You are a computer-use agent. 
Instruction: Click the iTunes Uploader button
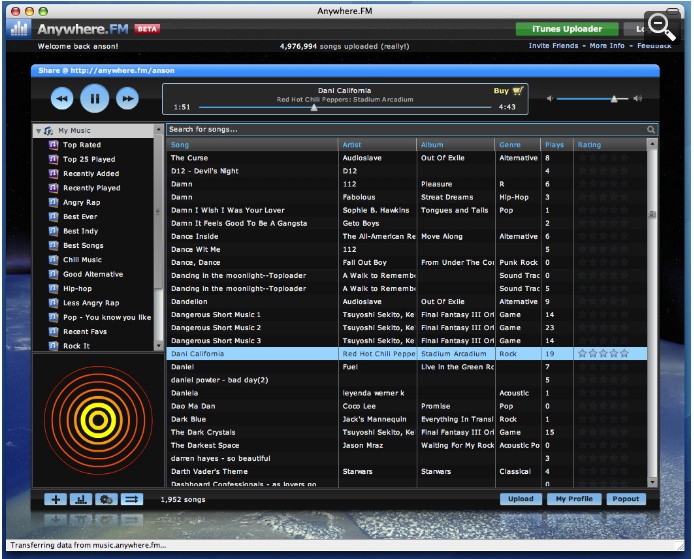pyautogui.click(x=567, y=29)
